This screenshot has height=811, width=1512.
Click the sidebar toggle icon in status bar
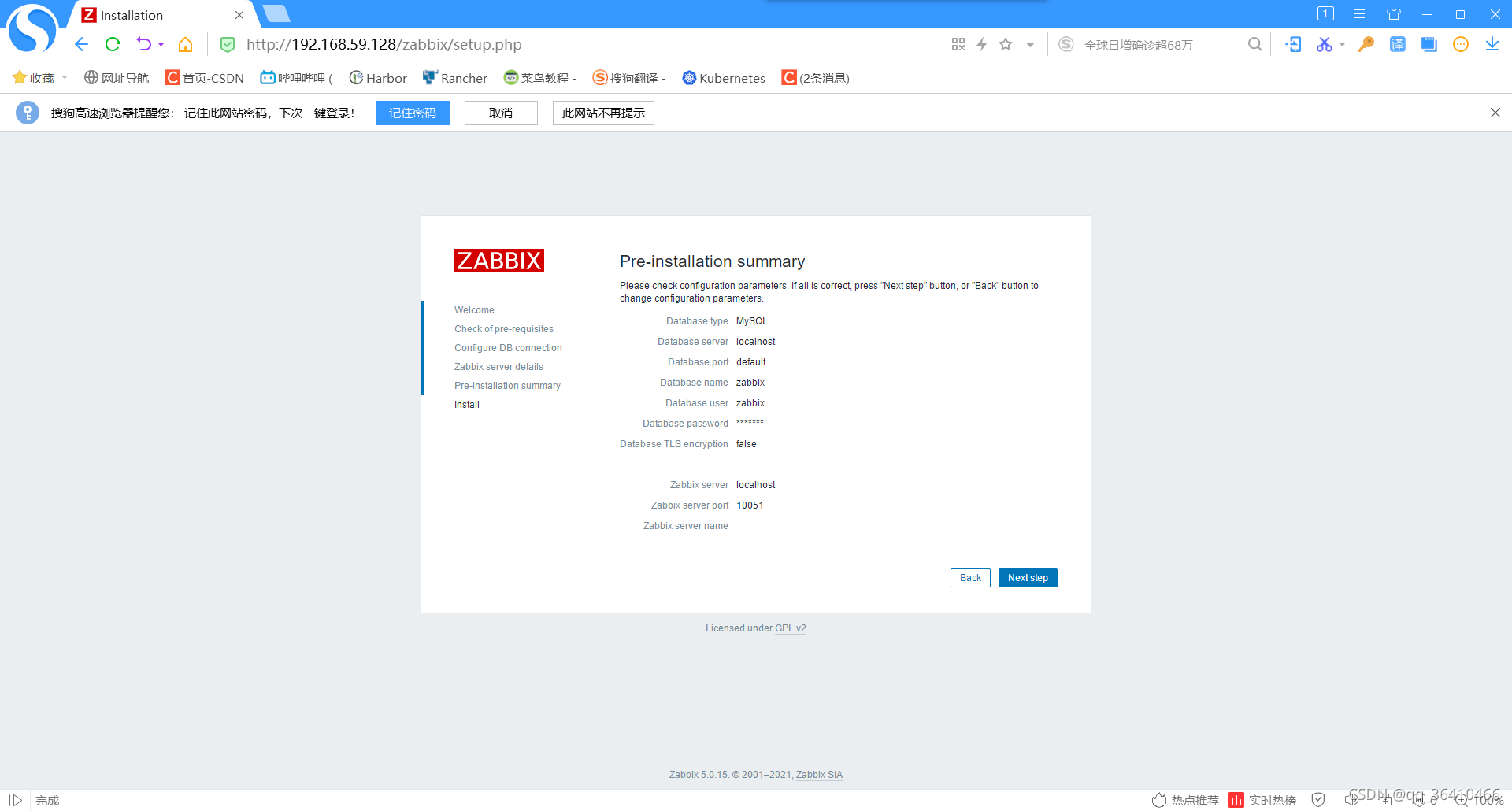15,800
